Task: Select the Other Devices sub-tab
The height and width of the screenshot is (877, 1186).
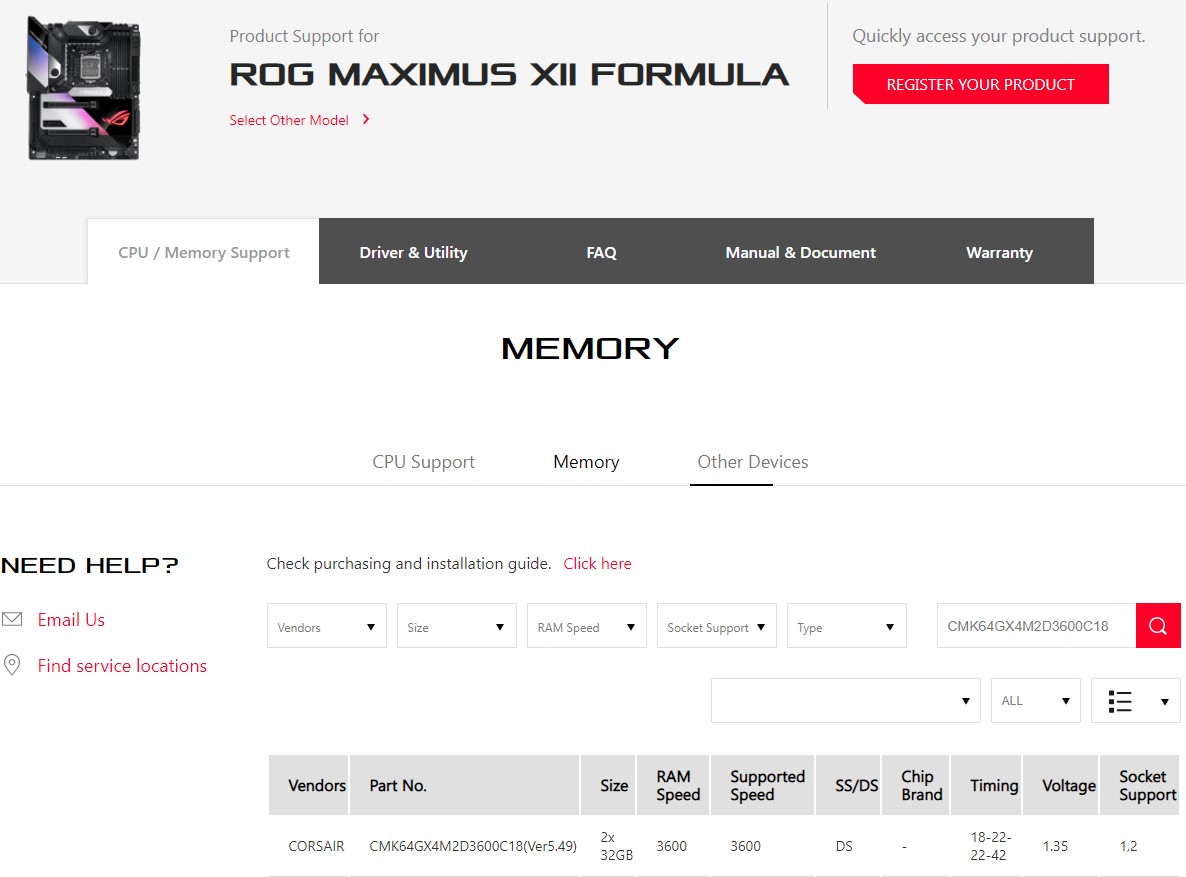Action: (753, 462)
